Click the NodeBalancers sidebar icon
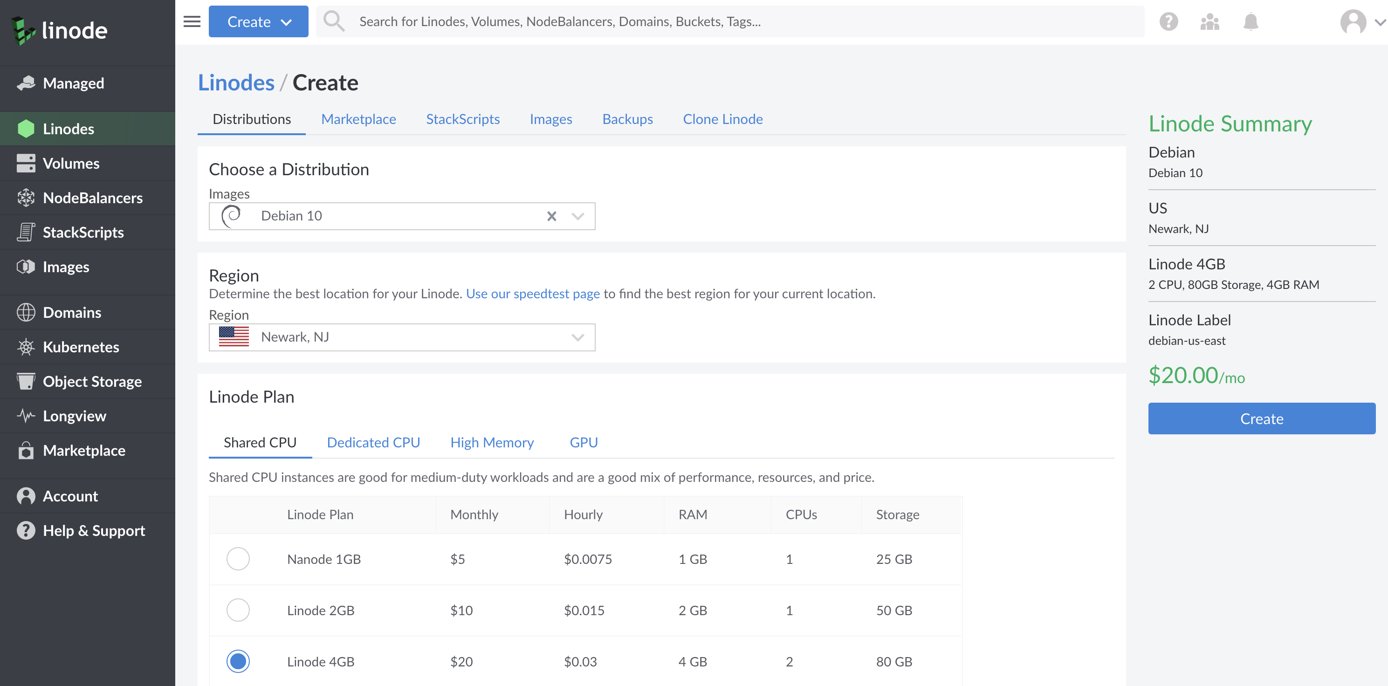The width and height of the screenshot is (1388, 686). click(x=26, y=198)
